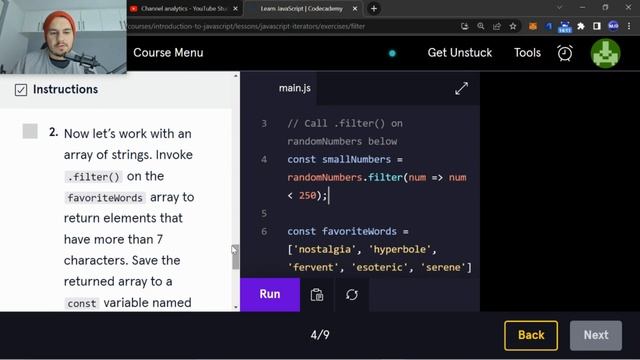Click the alarm clock timer icon
Viewport: 640px width, 360px height.
click(565, 53)
